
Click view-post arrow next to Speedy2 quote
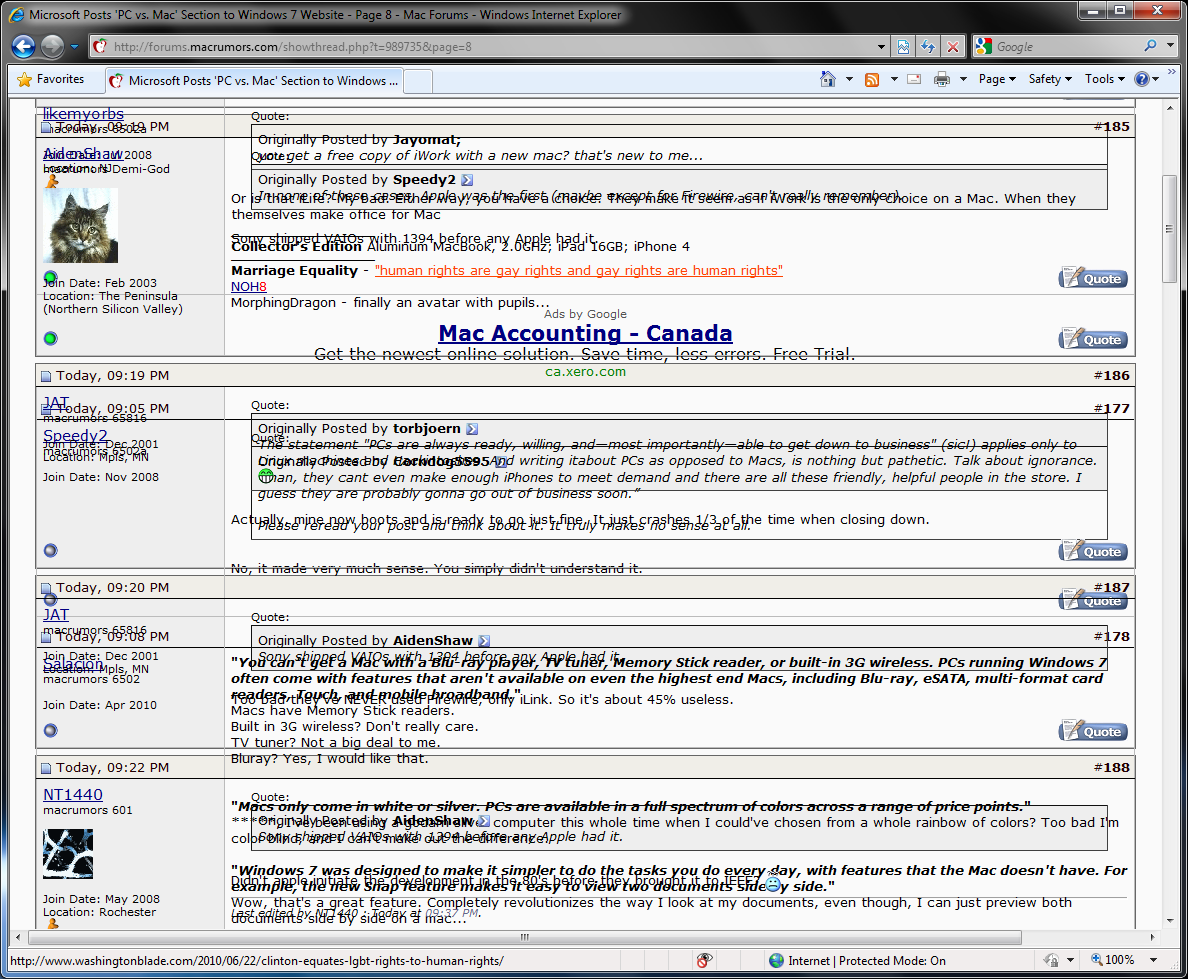(467, 180)
